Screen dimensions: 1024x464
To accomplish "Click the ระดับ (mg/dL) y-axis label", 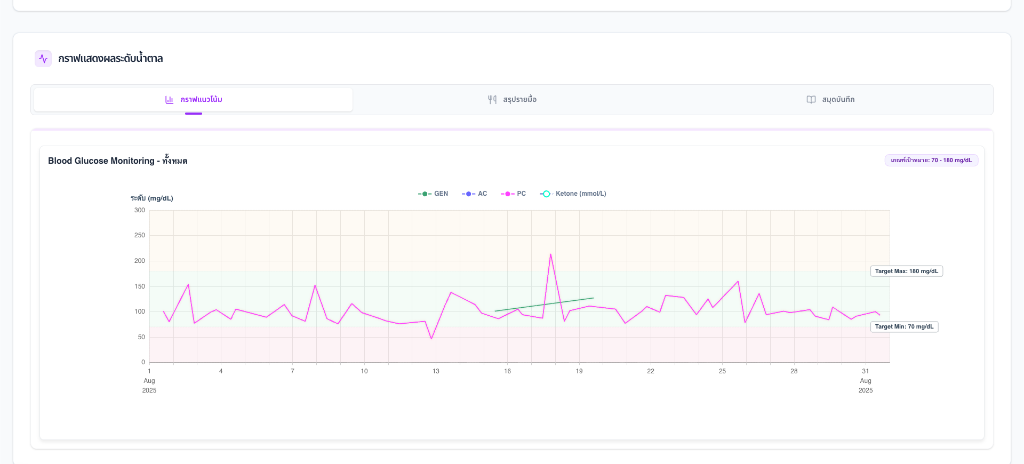I will coord(152,198).
